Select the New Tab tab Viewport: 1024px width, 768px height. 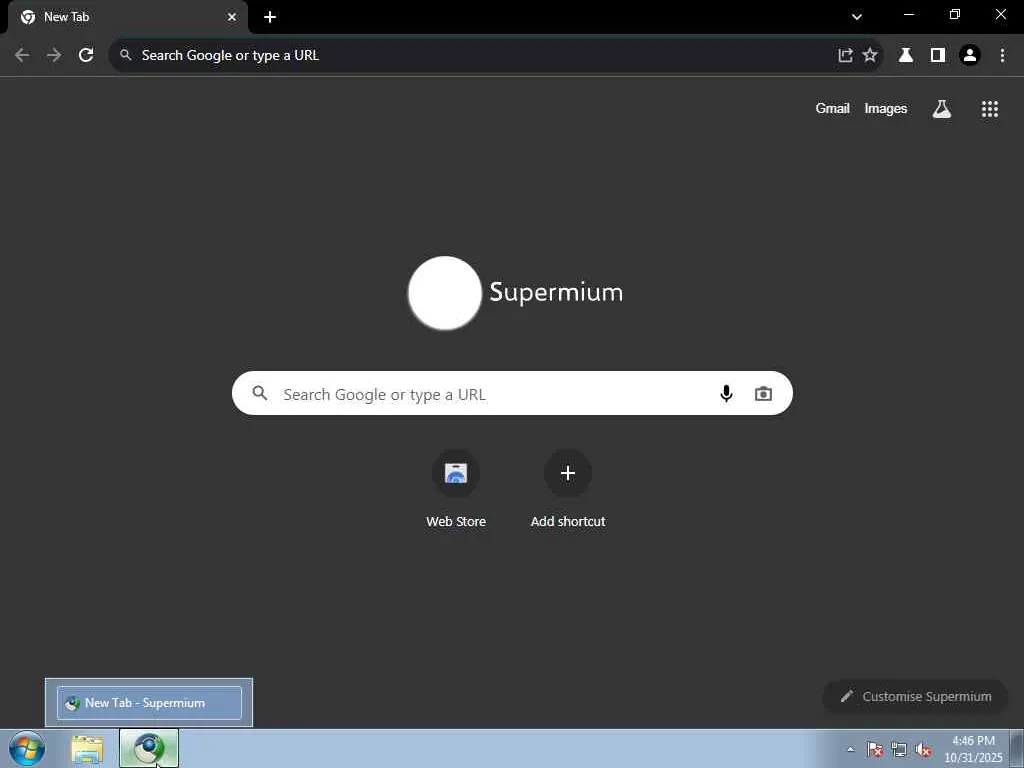tap(128, 18)
